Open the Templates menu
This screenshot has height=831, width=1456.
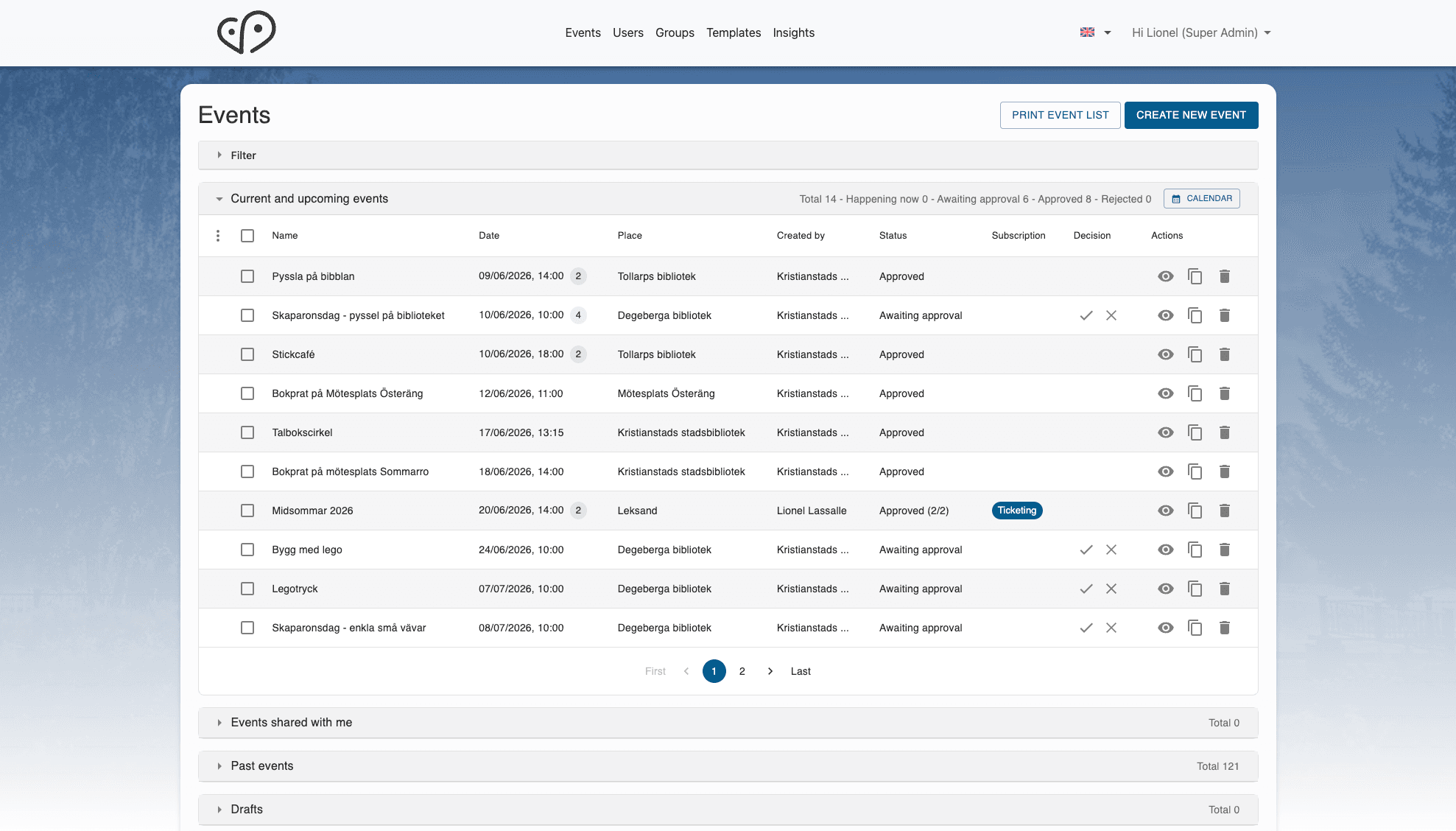pos(734,32)
